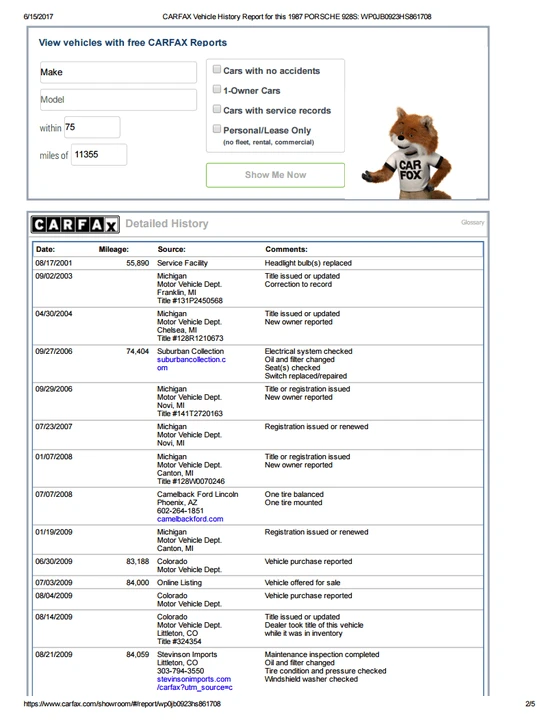Viewport: 557px width, 720px height.
Task: Click the Car Fox mascot image
Action: 408,153
